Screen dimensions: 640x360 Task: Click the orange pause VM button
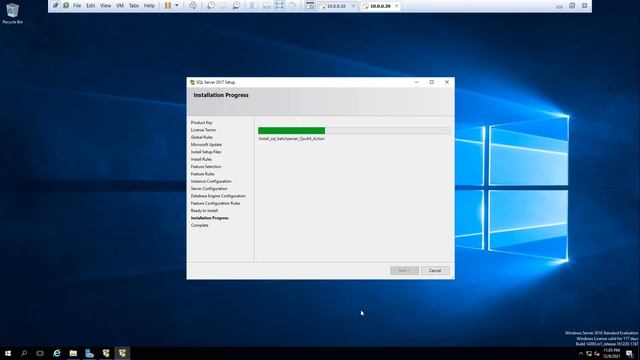(168, 6)
